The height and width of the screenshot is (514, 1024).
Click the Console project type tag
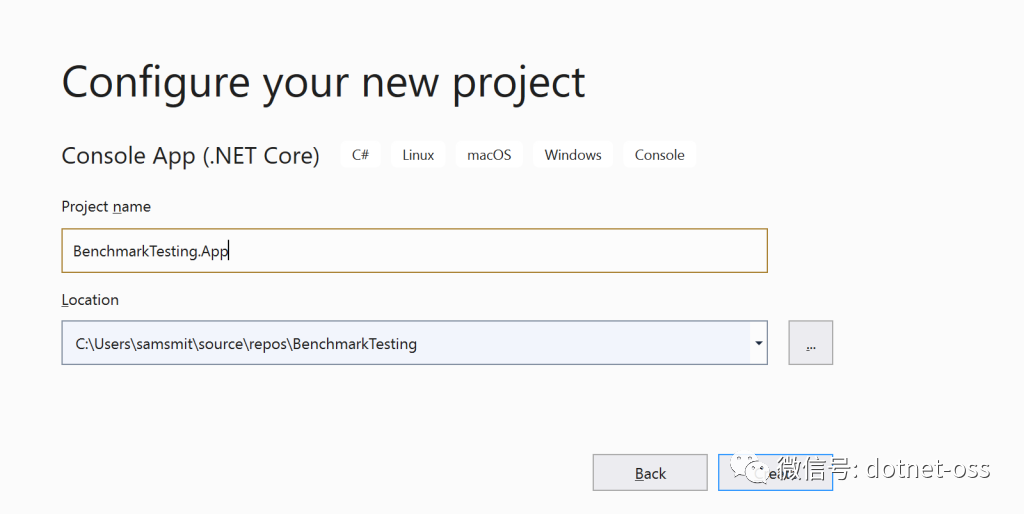point(660,155)
